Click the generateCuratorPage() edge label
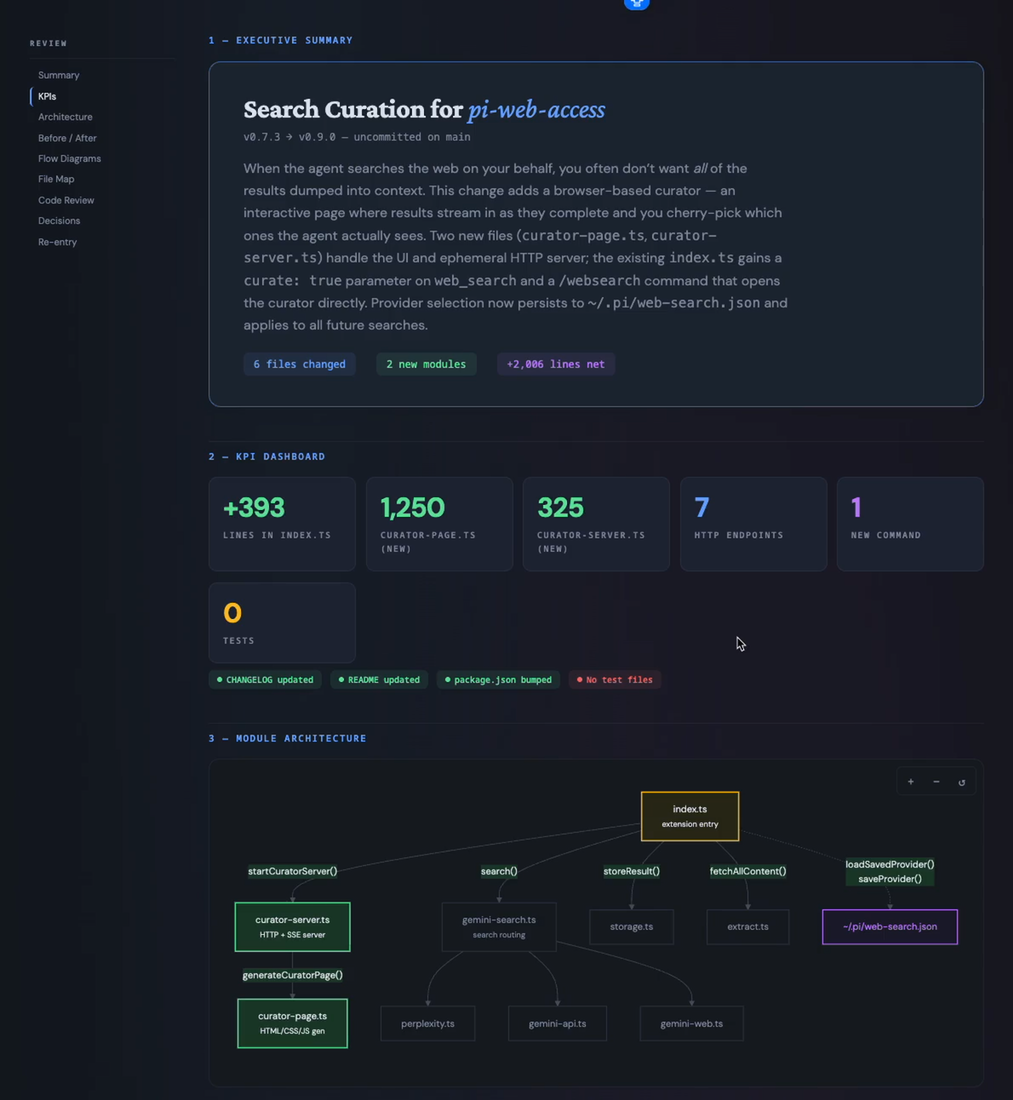This screenshot has height=1100, width=1013. coord(293,975)
